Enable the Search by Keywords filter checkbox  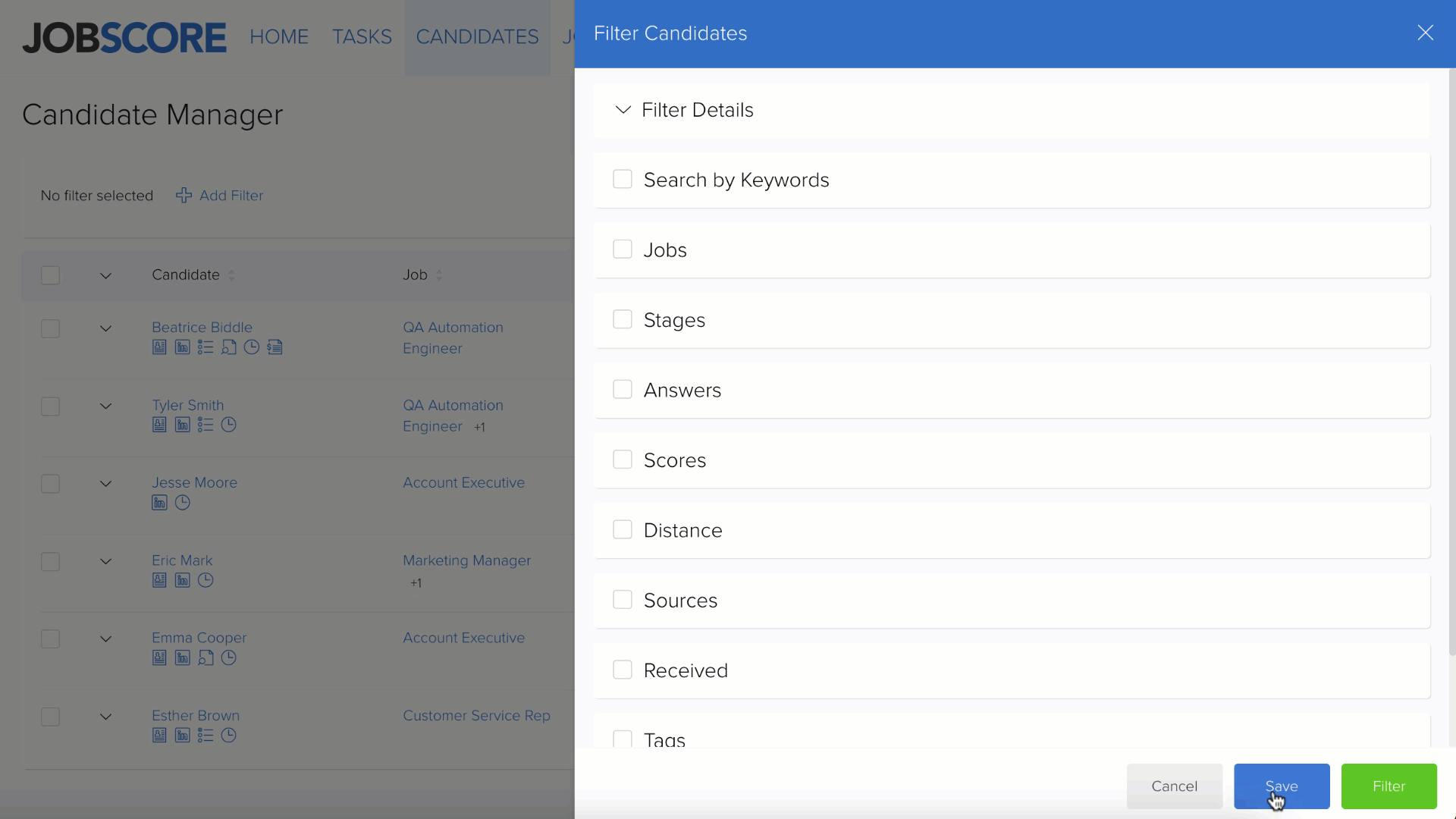pyautogui.click(x=622, y=179)
